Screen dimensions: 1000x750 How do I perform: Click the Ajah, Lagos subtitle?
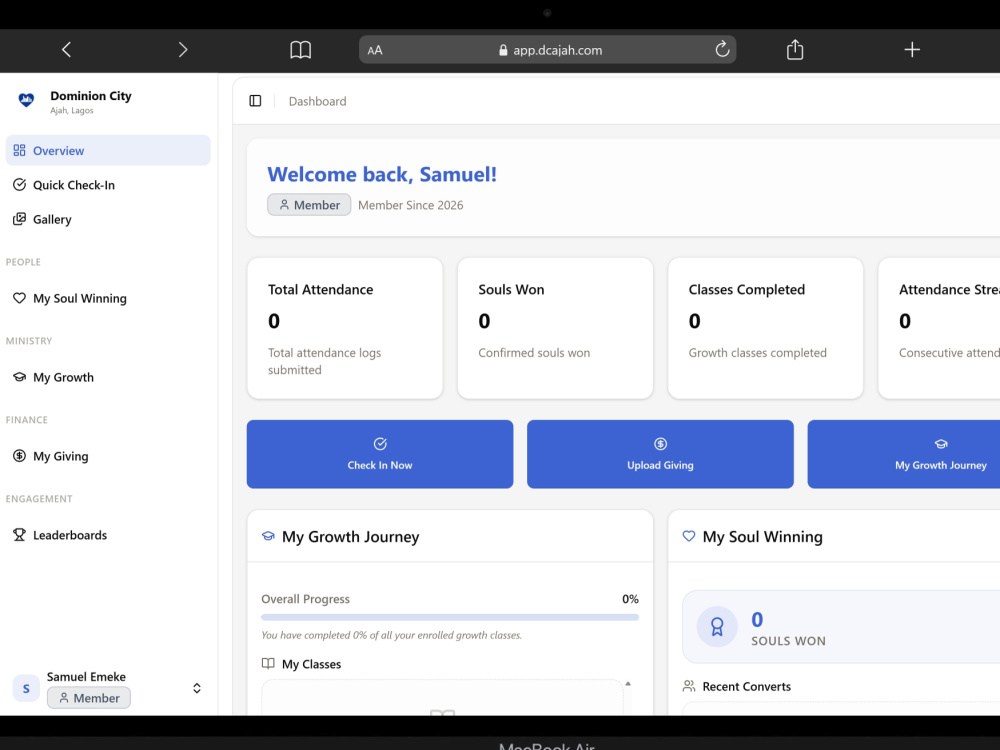click(x=72, y=111)
